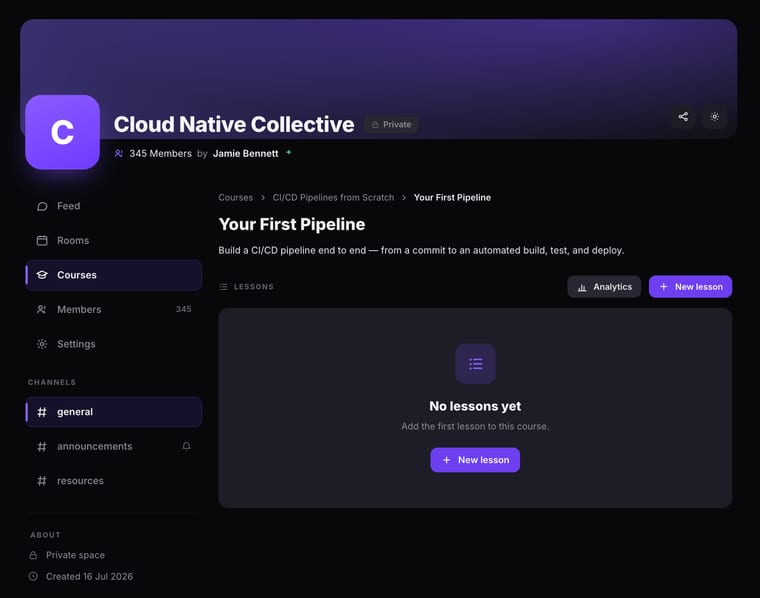Click the chevron before Your First Pipeline breadcrumb
Screen dimensions: 760x598
coord(404,198)
